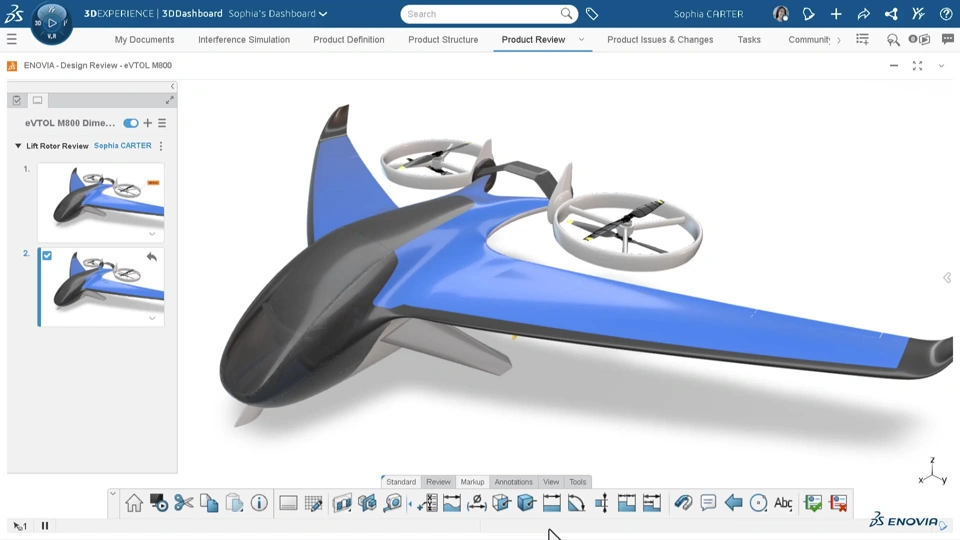Select the circle markup tool

(758, 503)
